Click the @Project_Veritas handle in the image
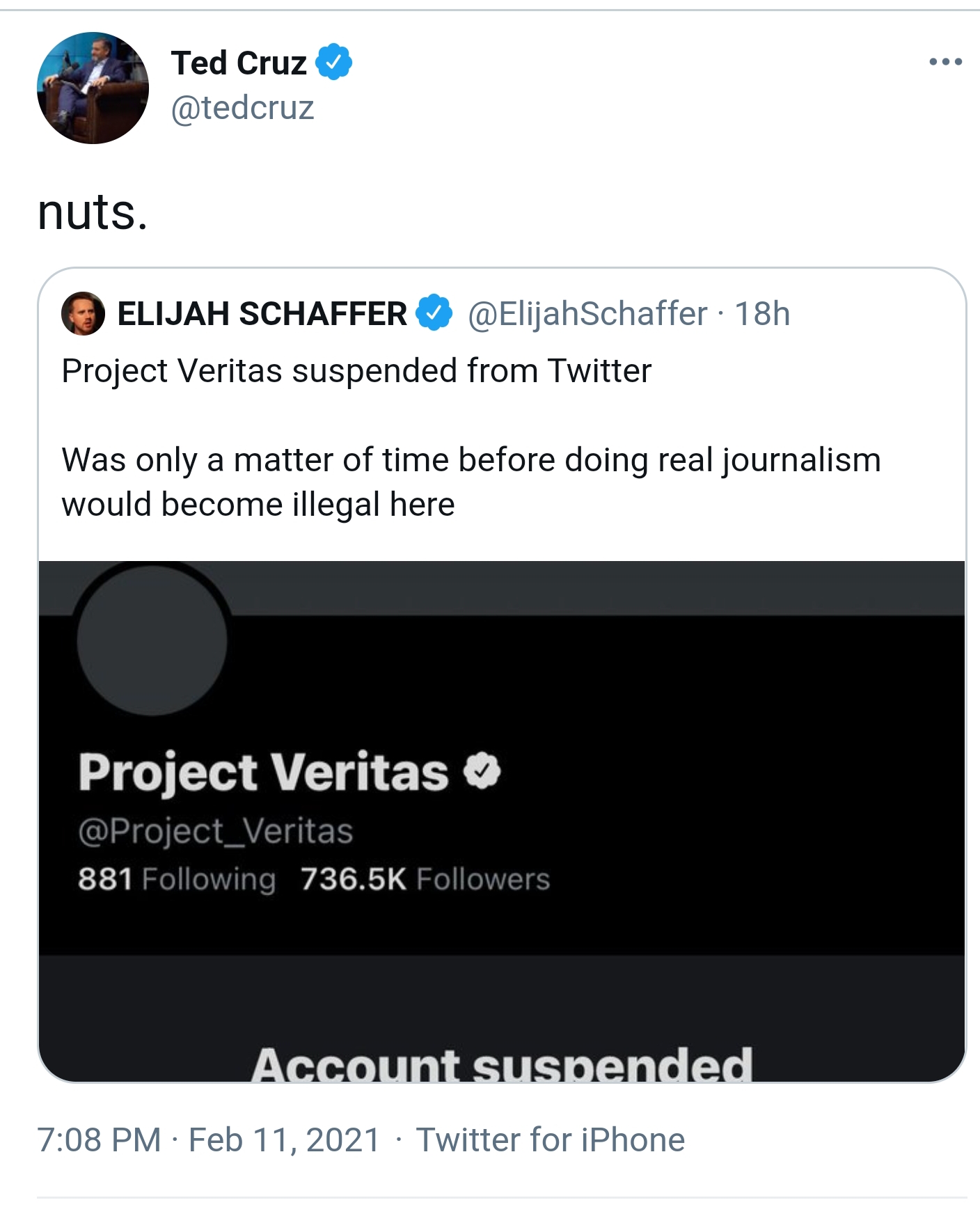The image size is (980, 1207). tap(216, 831)
